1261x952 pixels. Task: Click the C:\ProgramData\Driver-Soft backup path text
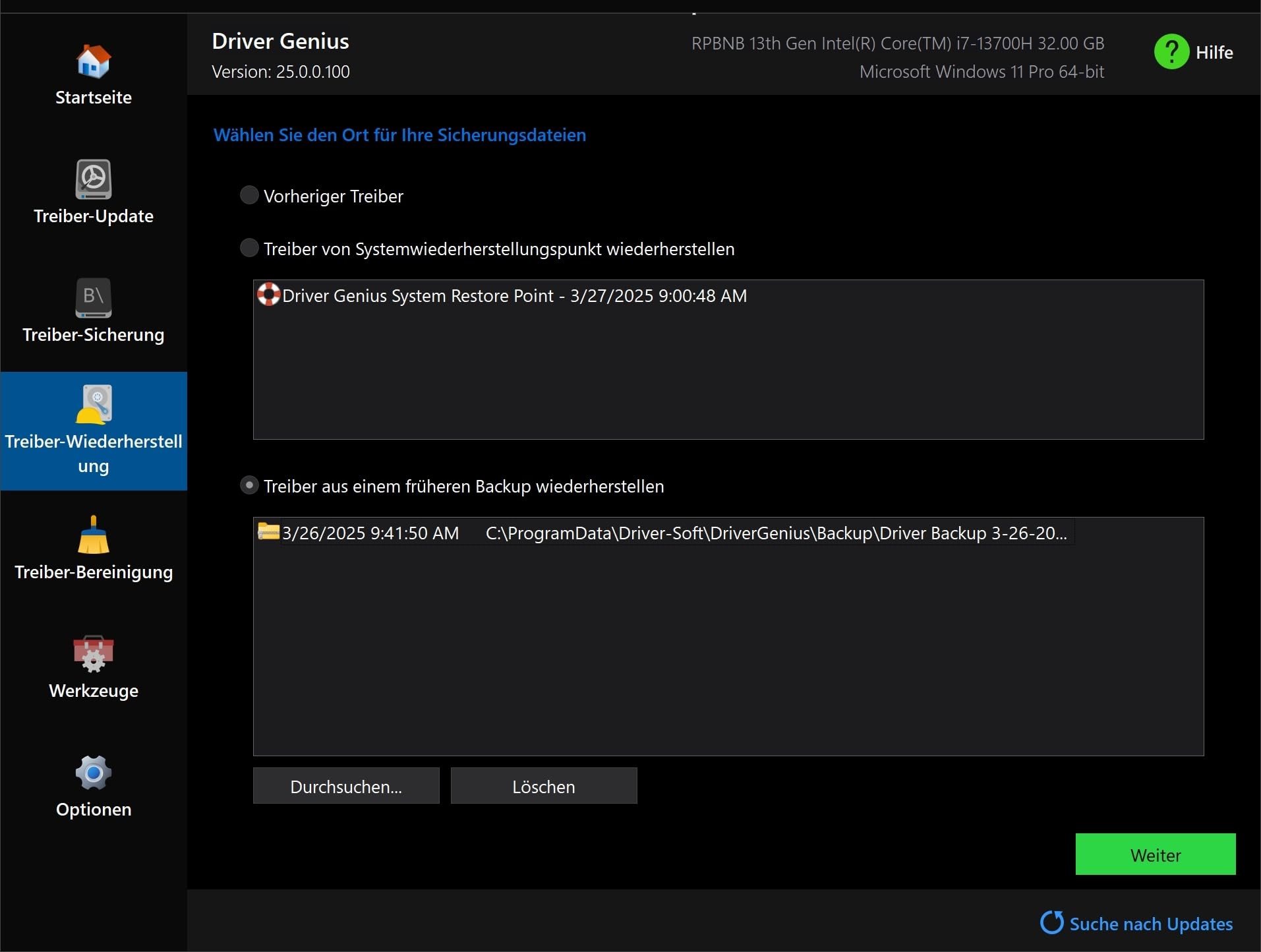(x=777, y=533)
